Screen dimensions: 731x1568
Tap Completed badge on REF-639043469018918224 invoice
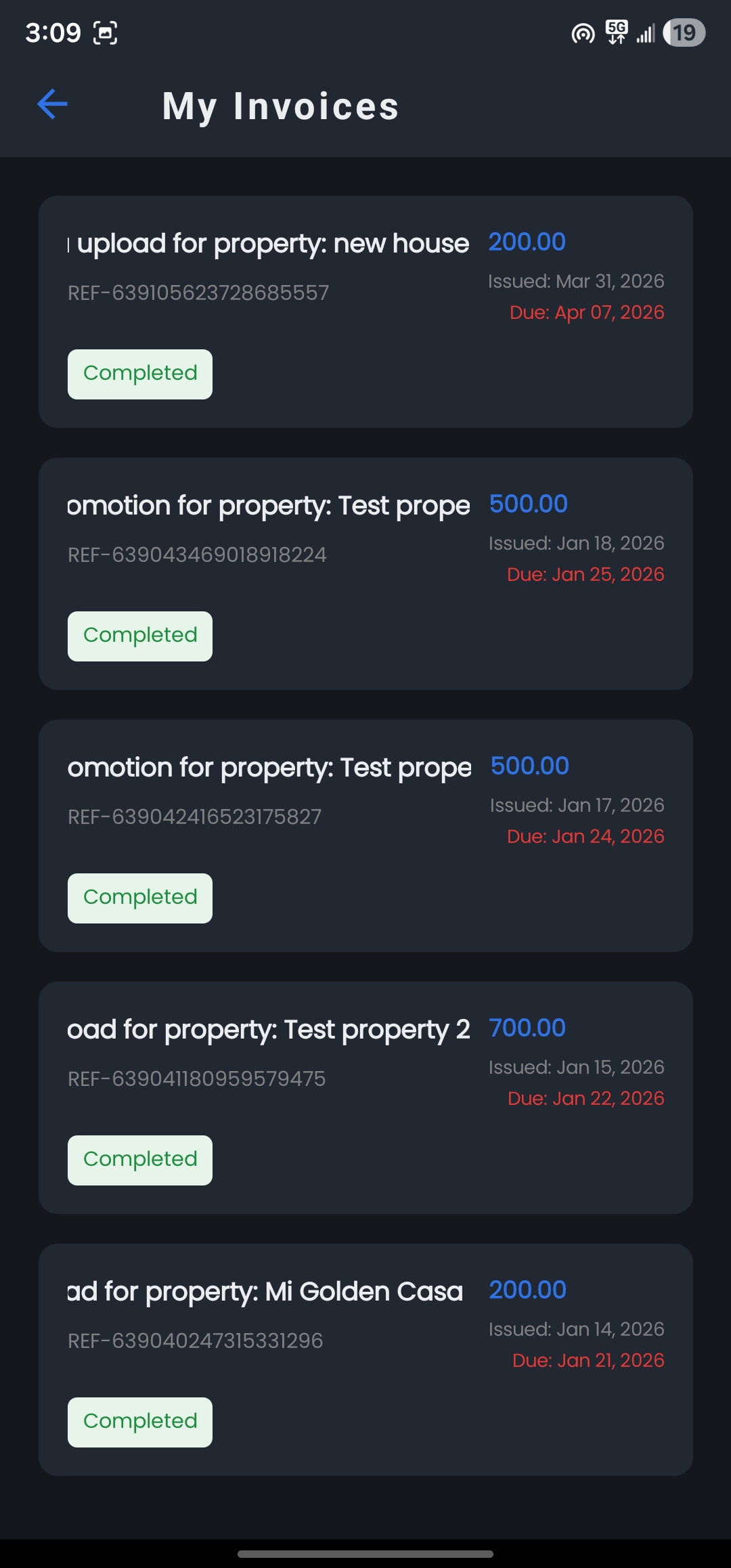140,636
